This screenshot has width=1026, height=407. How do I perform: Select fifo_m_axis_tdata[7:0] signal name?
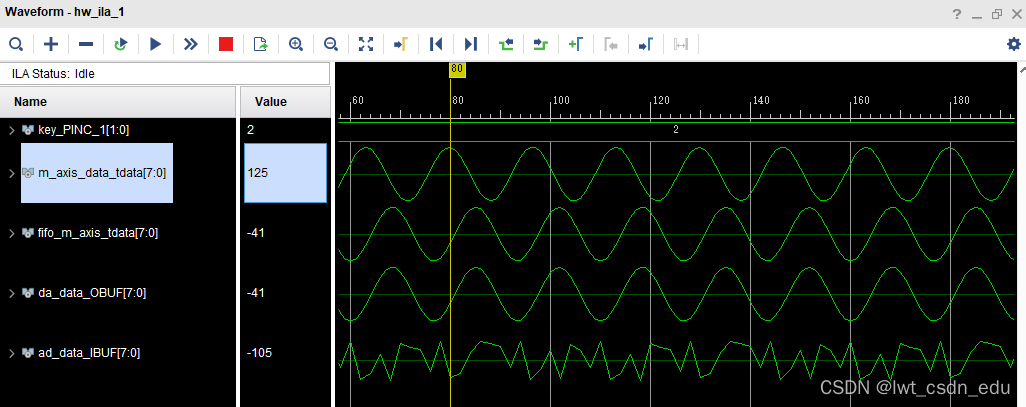pos(97,232)
